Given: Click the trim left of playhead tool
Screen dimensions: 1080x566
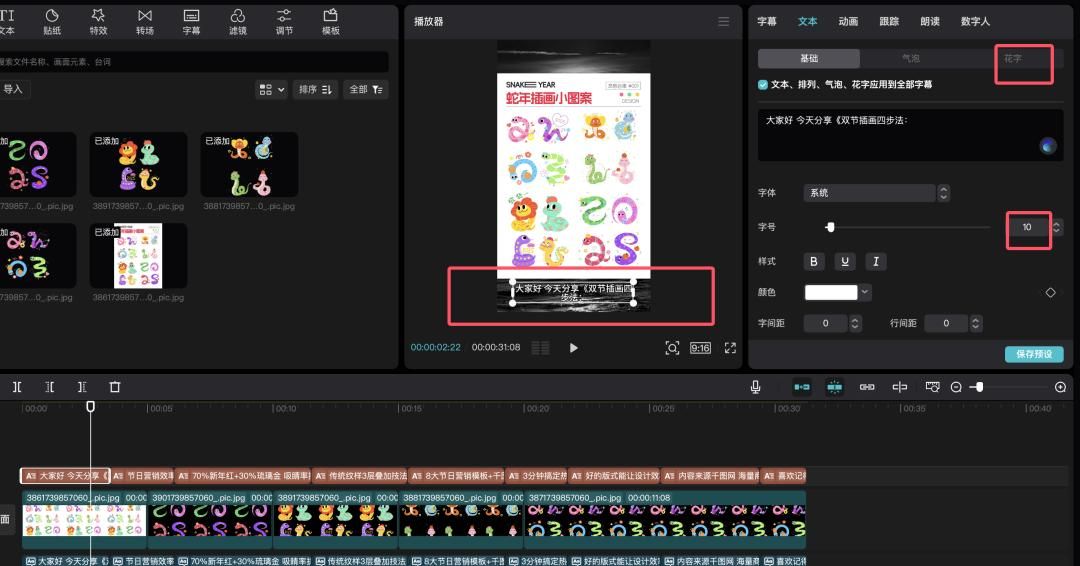Looking at the screenshot, I should point(50,387).
